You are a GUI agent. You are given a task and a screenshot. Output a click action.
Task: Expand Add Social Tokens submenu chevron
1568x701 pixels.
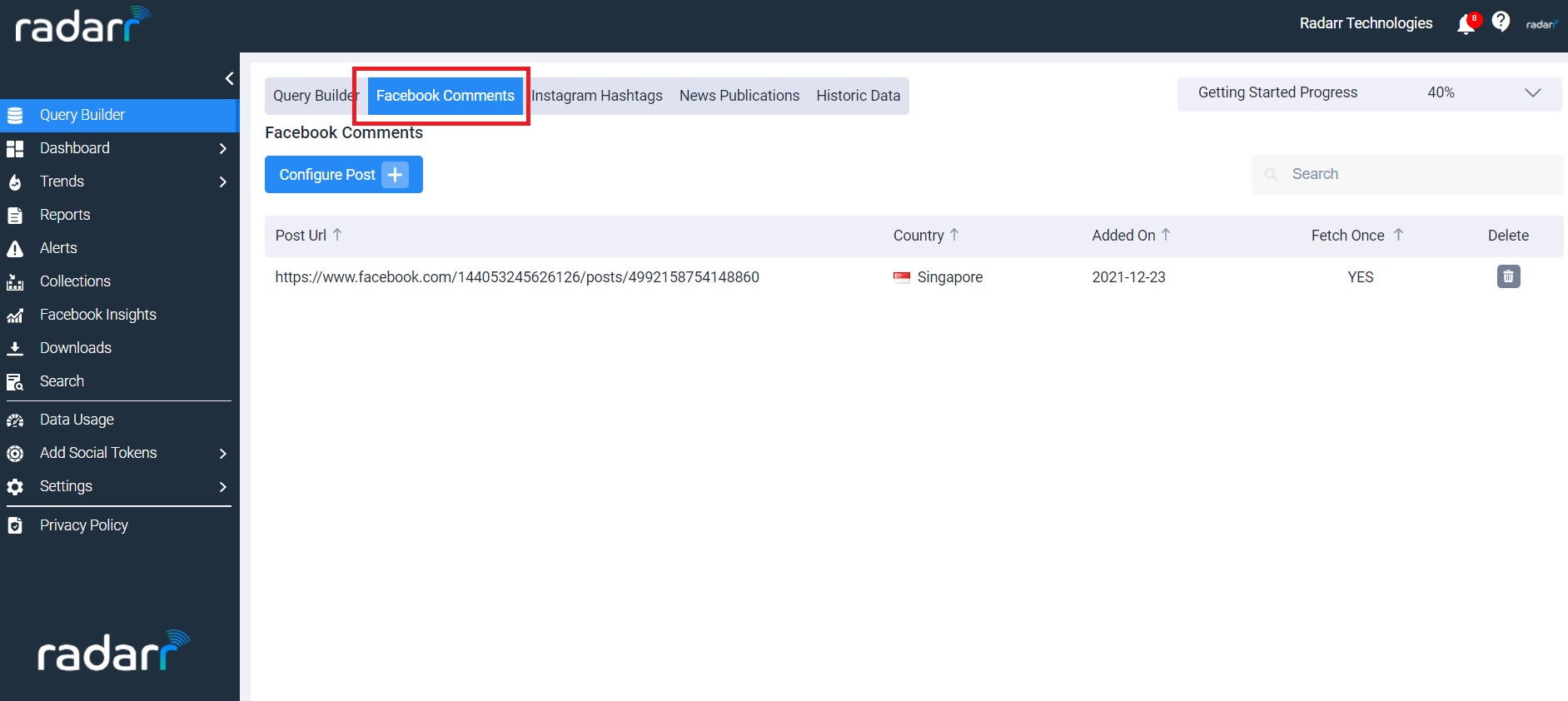click(222, 453)
